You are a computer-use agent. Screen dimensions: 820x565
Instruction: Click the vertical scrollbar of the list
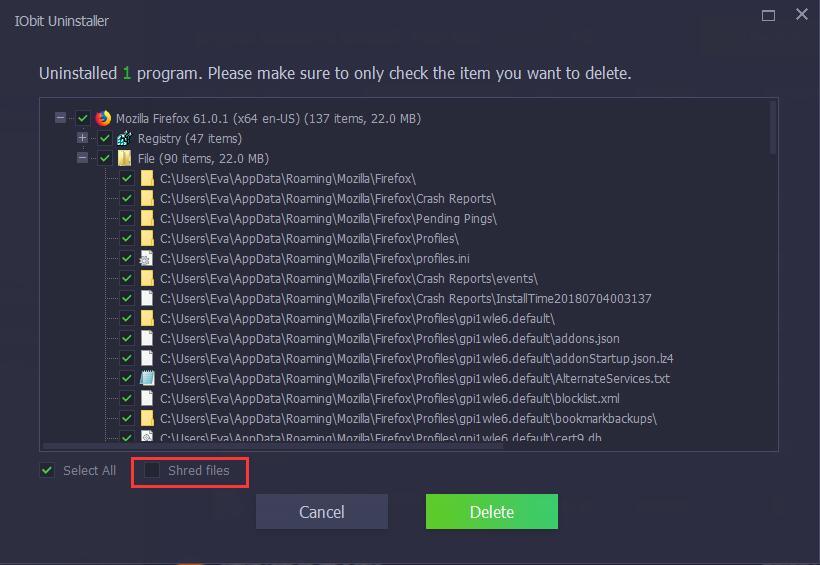tap(773, 128)
